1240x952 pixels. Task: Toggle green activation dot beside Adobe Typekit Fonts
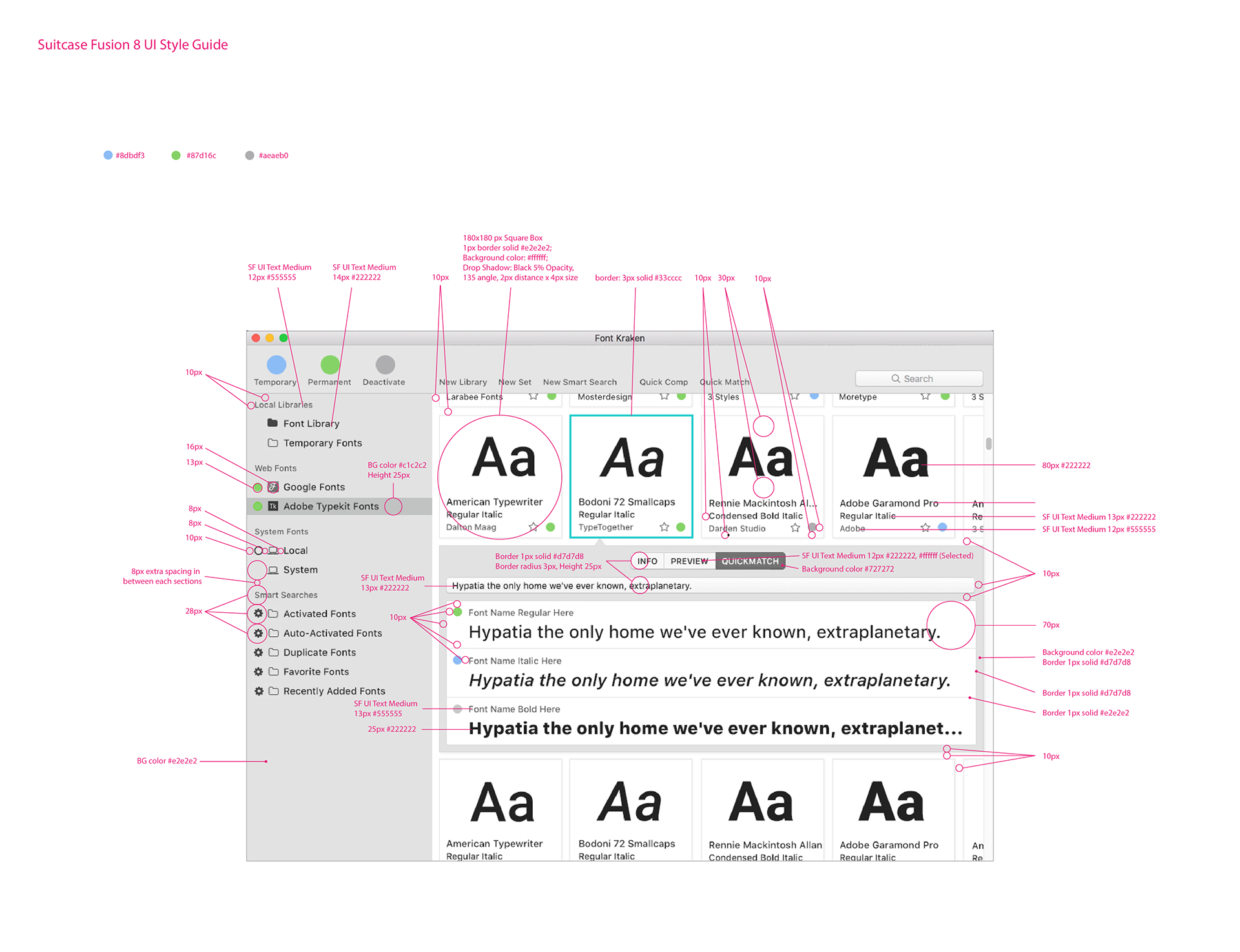click(258, 506)
